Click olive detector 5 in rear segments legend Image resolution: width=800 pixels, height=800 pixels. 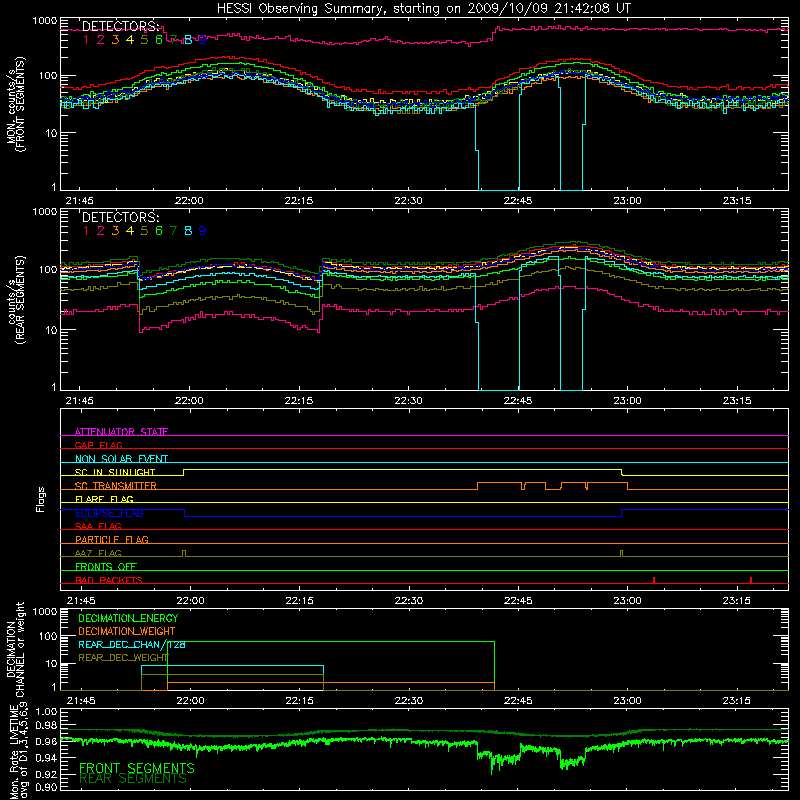[144, 231]
